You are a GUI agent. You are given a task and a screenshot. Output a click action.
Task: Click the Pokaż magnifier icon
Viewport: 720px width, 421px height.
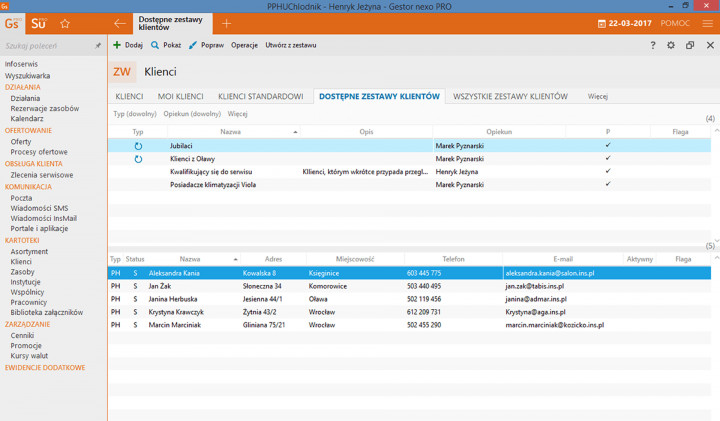coord(155,45)
